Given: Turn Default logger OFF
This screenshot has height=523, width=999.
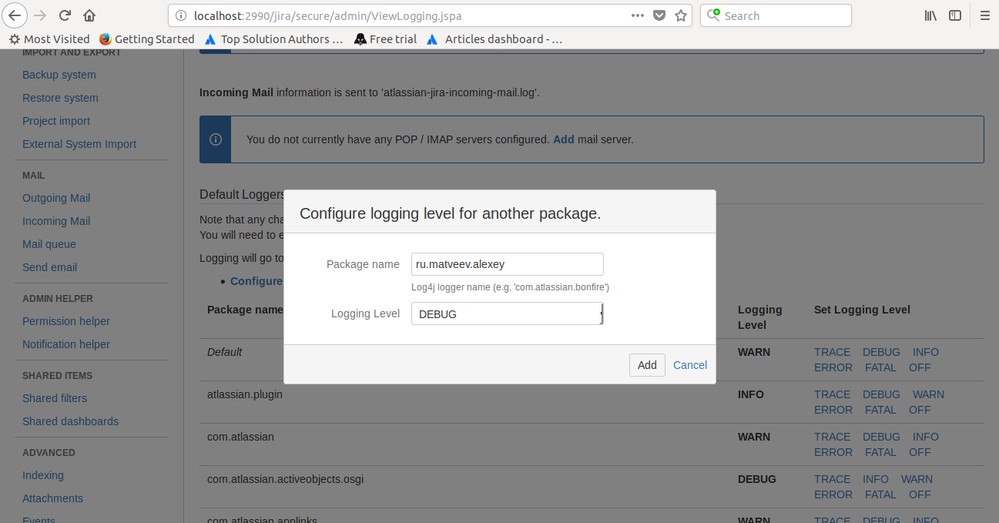Looking at the screenshot, I should tap(919, 368).
